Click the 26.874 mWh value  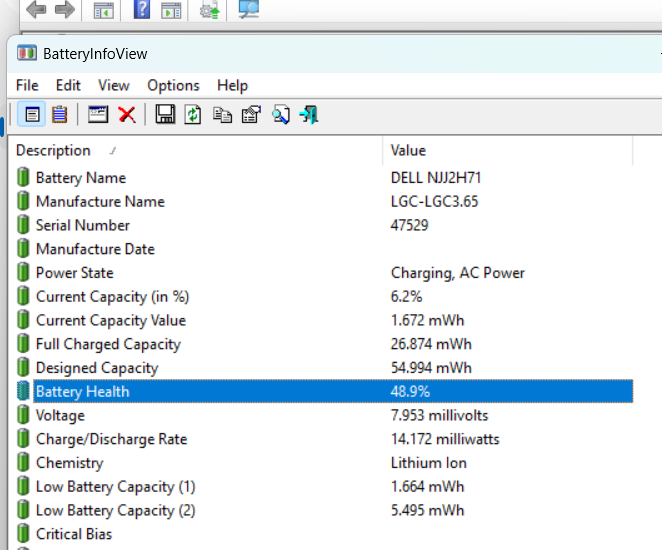point(431,344)
